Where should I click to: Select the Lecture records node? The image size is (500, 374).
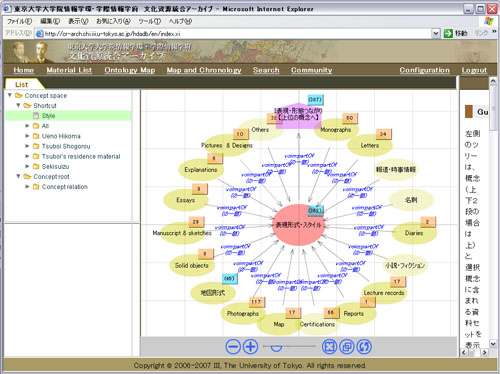(x=384, y=293)
